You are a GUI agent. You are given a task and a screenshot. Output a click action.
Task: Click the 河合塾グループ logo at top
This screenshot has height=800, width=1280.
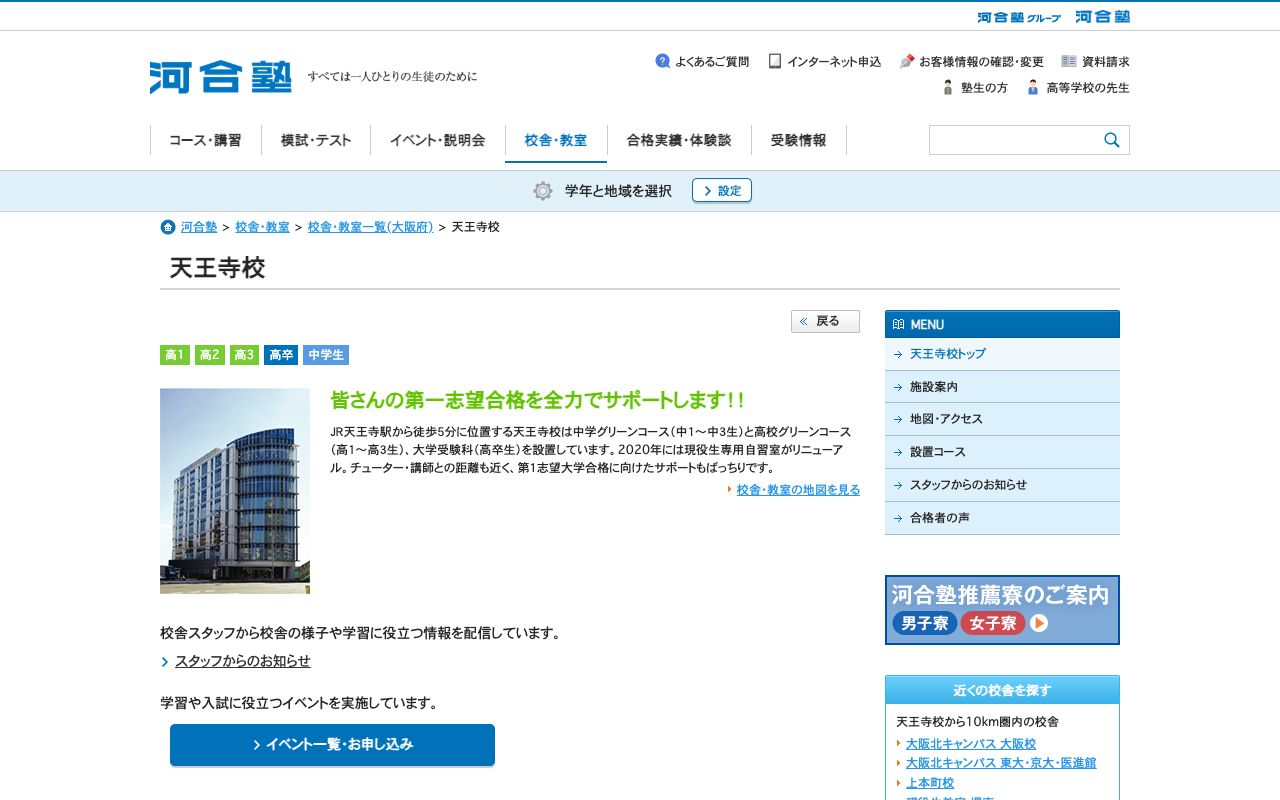(1019, 17)
